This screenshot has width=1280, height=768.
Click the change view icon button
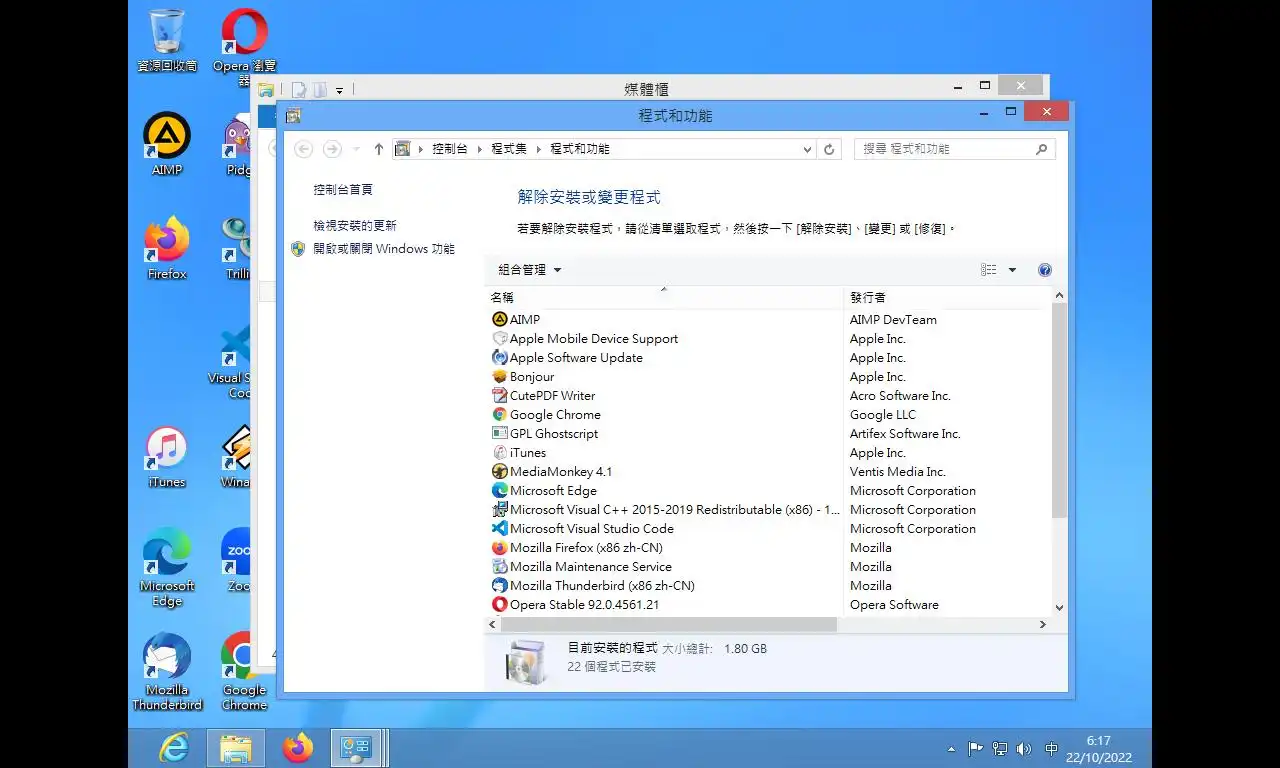point(989,270)
